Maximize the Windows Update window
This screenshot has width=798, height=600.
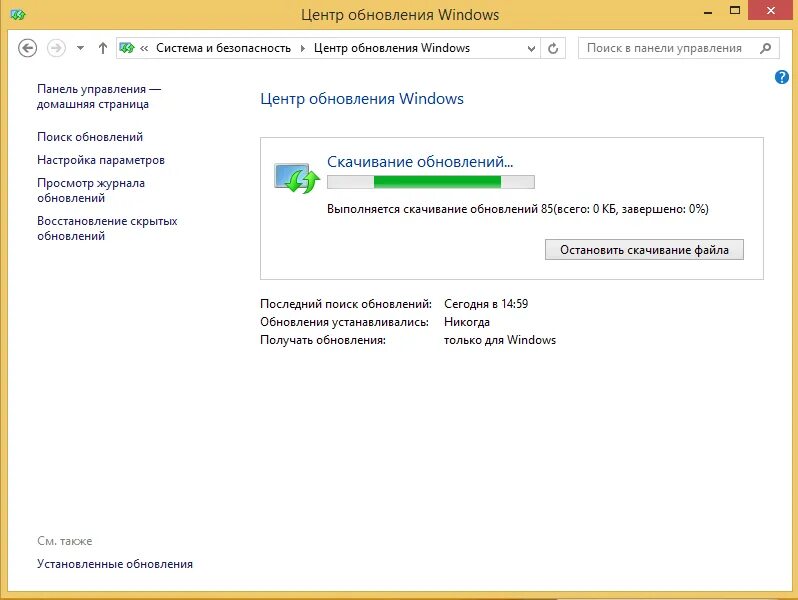pyautogui.click(x=734, y=11)
